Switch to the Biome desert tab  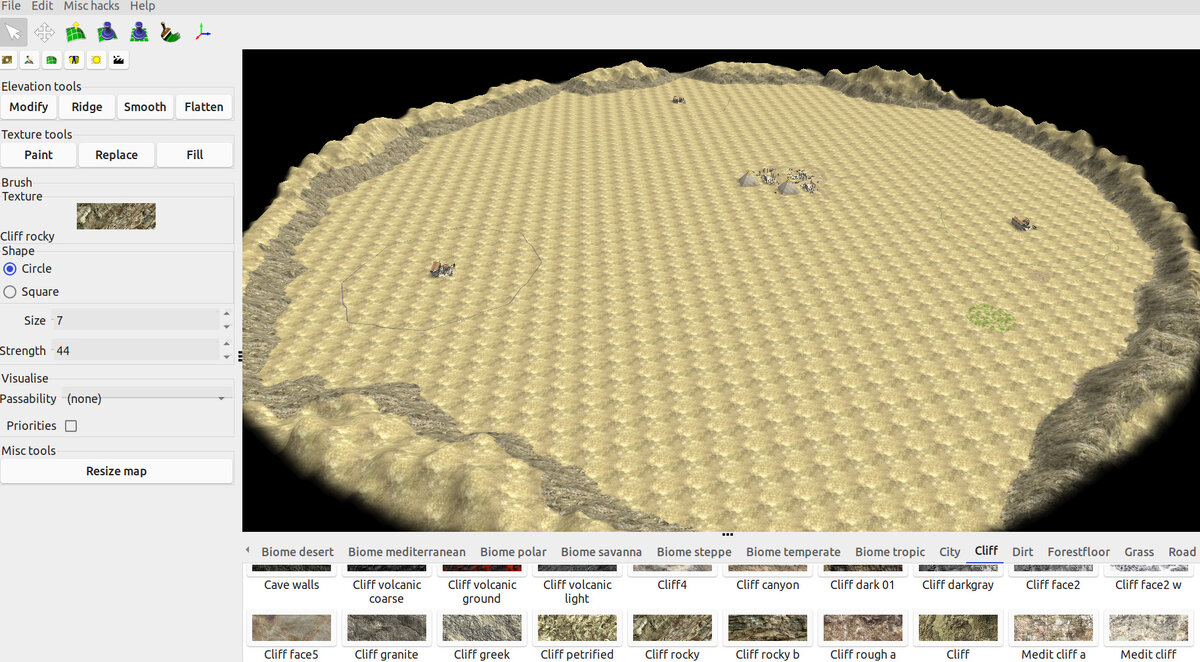297,552
